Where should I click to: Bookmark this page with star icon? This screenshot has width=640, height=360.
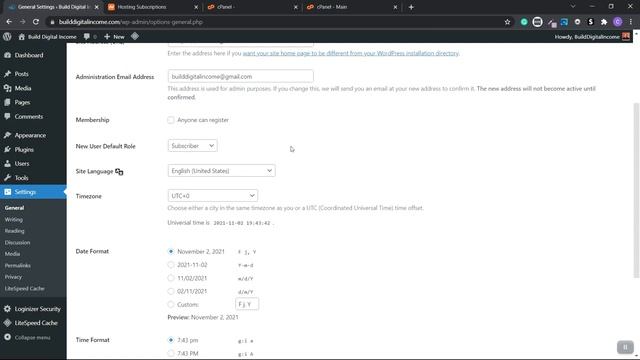(x=507, y=22)
